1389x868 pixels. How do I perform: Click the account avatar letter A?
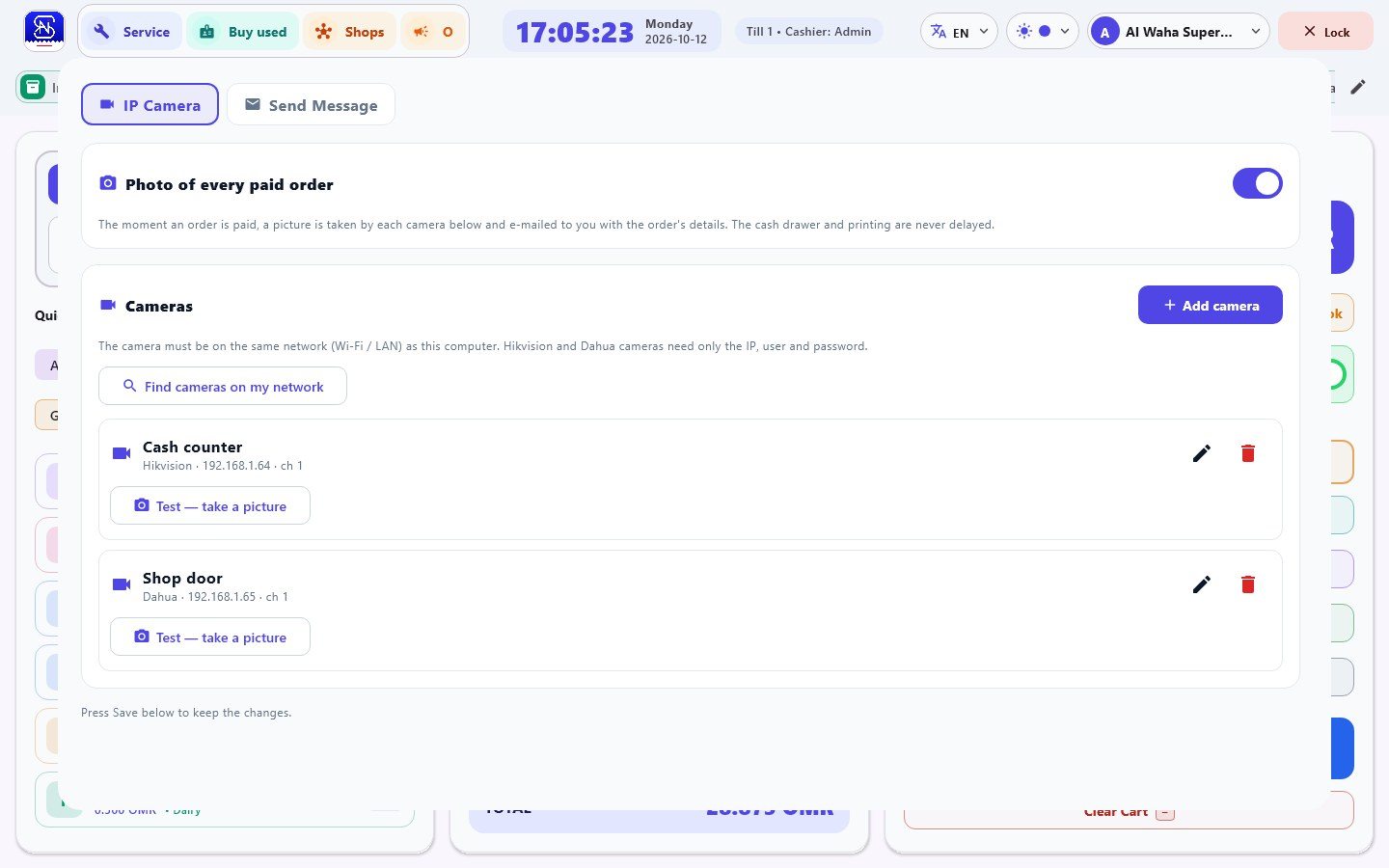point(1104,32)
